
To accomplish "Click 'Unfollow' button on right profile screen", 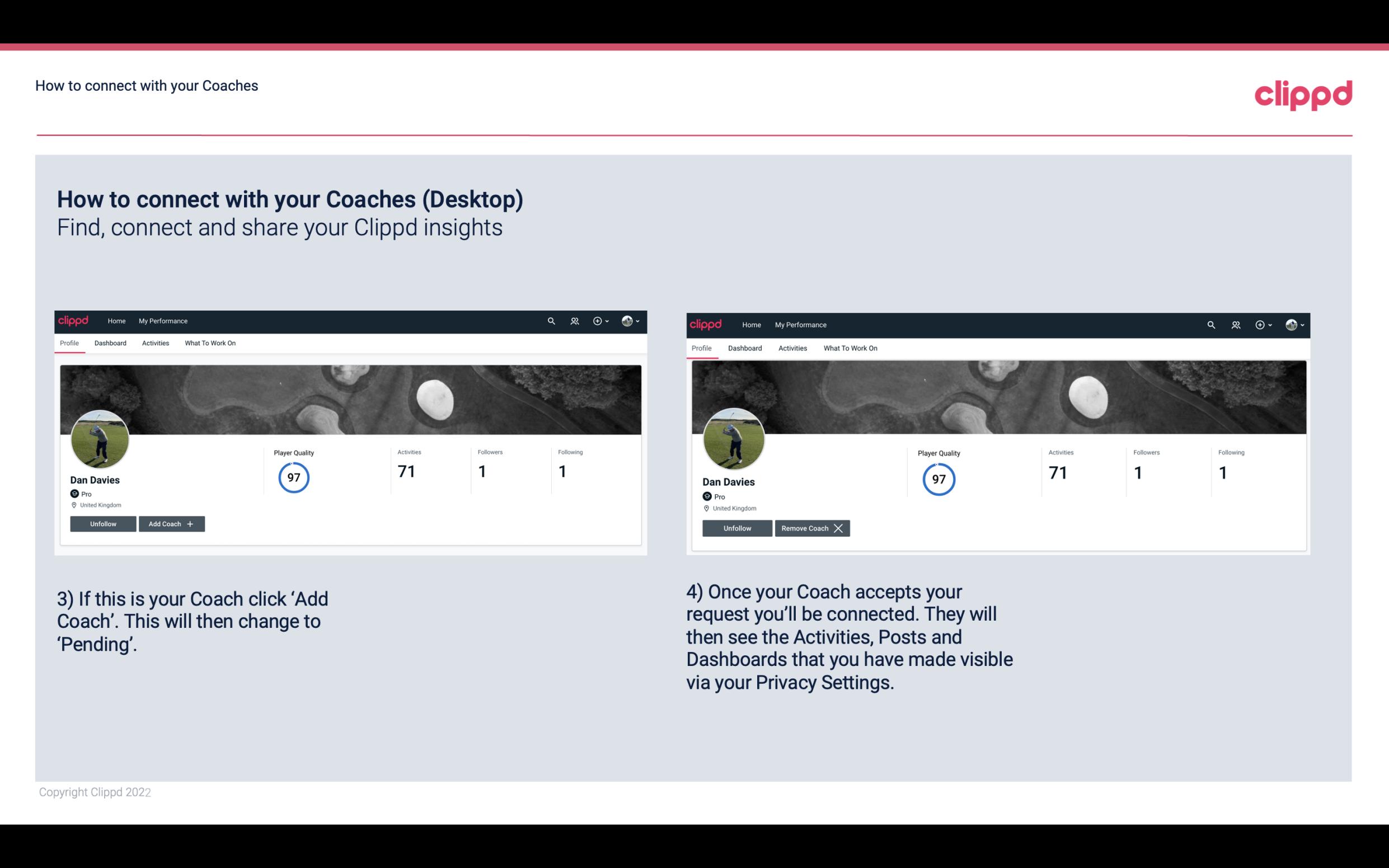I will click(x=737, y=528).
